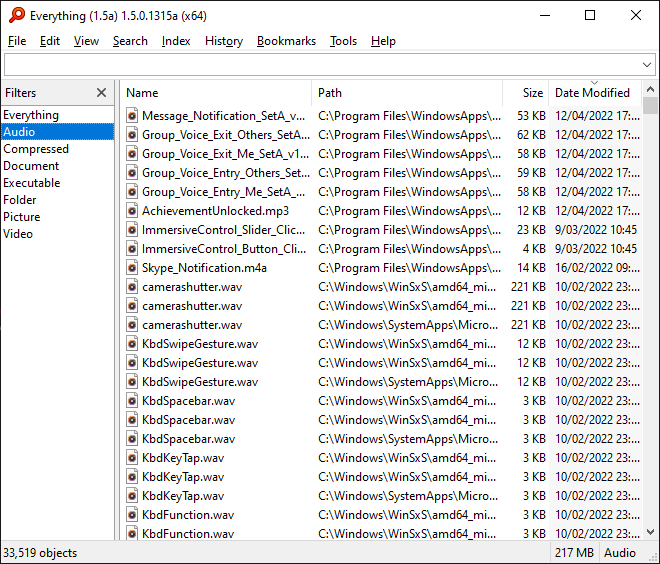This screenshot has height=564, width=660.
Task: Click file icon beside AchievementUnlocked.mp3
Action: [132, 210]
